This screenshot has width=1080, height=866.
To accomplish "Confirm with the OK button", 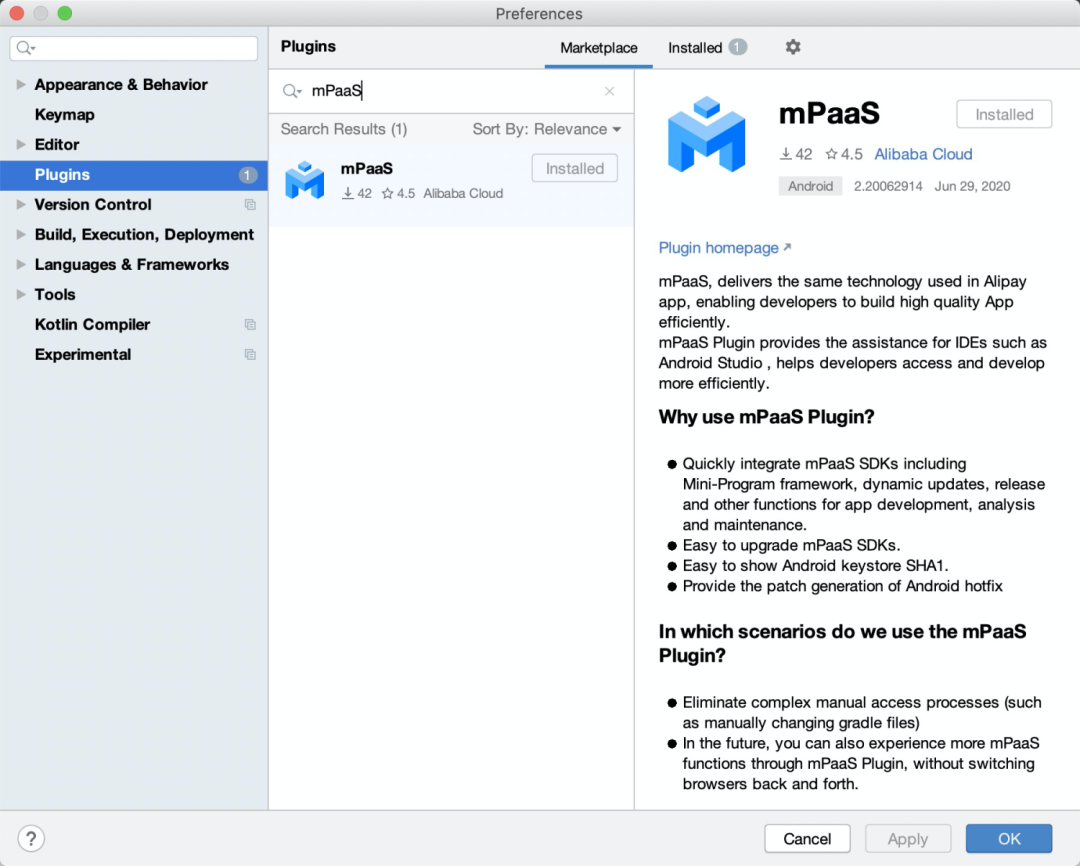I will [1009, 838].
